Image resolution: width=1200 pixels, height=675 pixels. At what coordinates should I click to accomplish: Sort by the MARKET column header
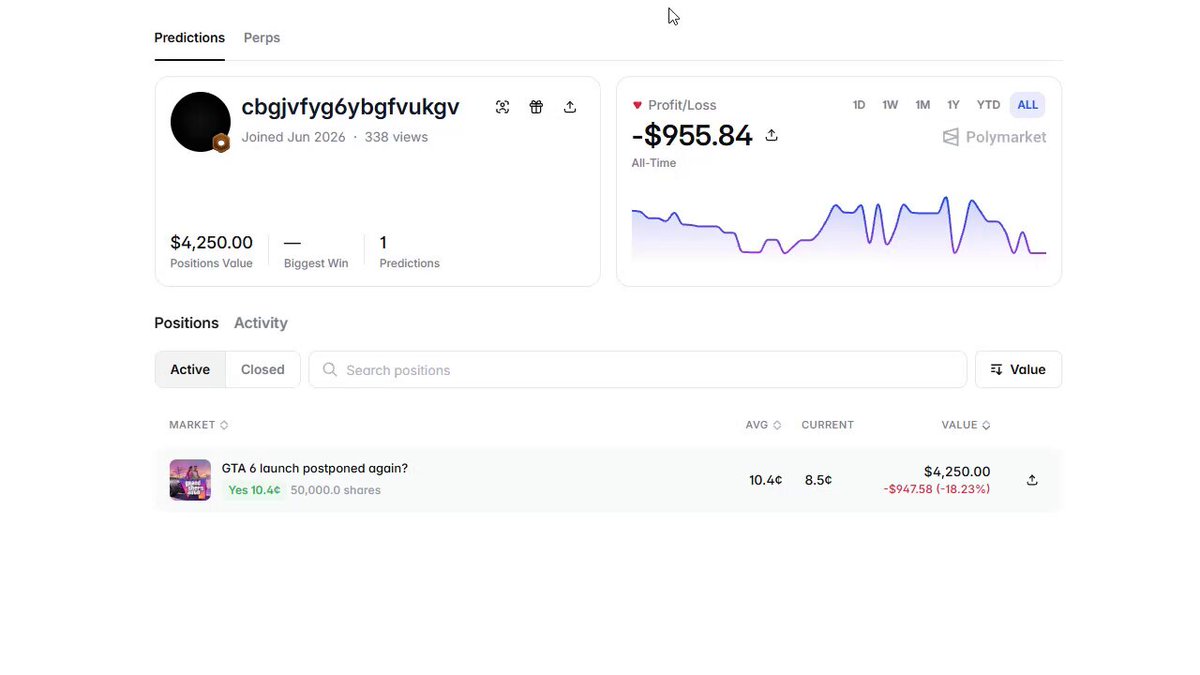coord(199,425)
